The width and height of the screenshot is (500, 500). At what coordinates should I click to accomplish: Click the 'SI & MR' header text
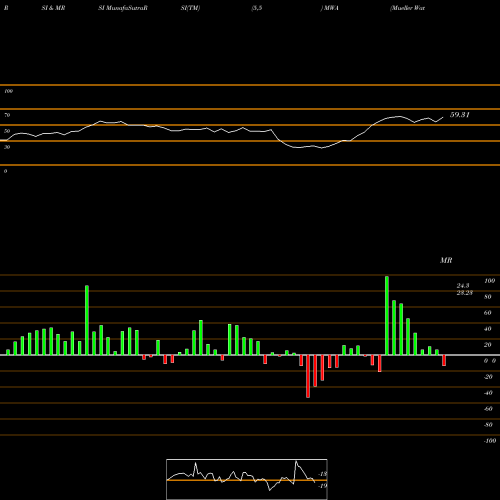pos(53,8)
